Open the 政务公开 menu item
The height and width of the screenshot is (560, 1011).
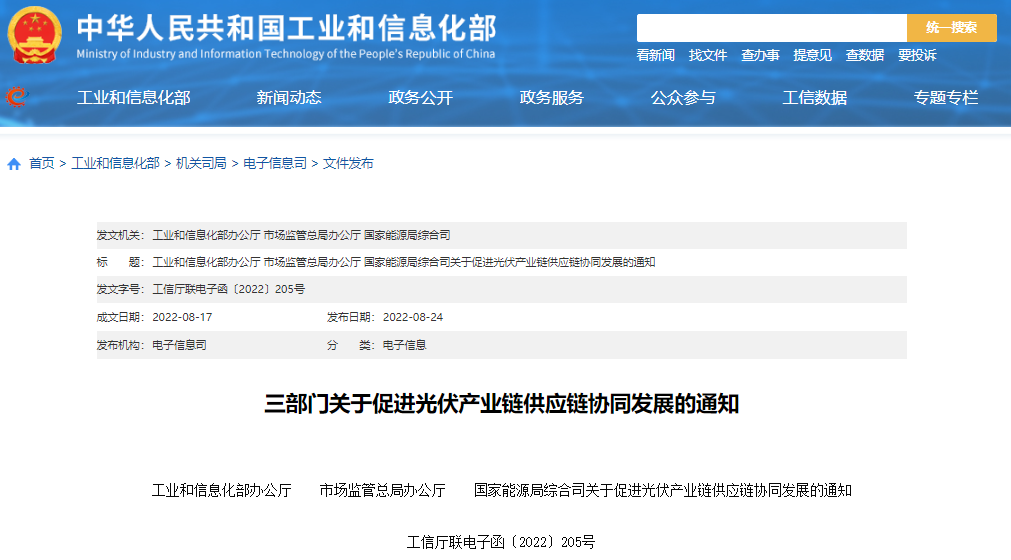coord(420,98)
